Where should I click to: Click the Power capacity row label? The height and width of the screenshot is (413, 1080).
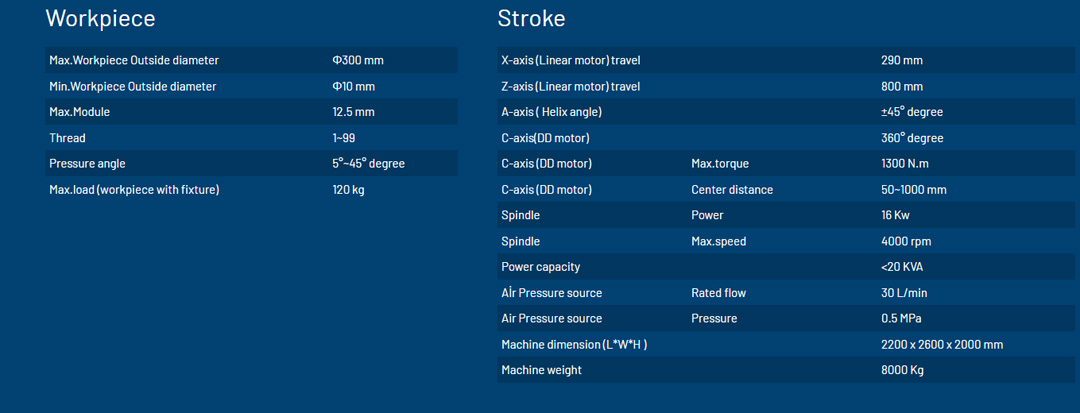tap(540, 267)
